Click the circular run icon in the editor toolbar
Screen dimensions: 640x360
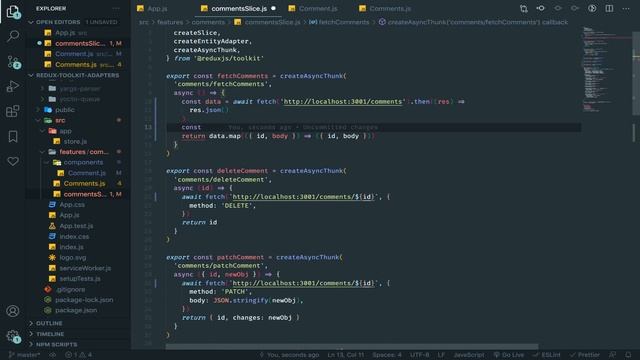click(592, 8)
